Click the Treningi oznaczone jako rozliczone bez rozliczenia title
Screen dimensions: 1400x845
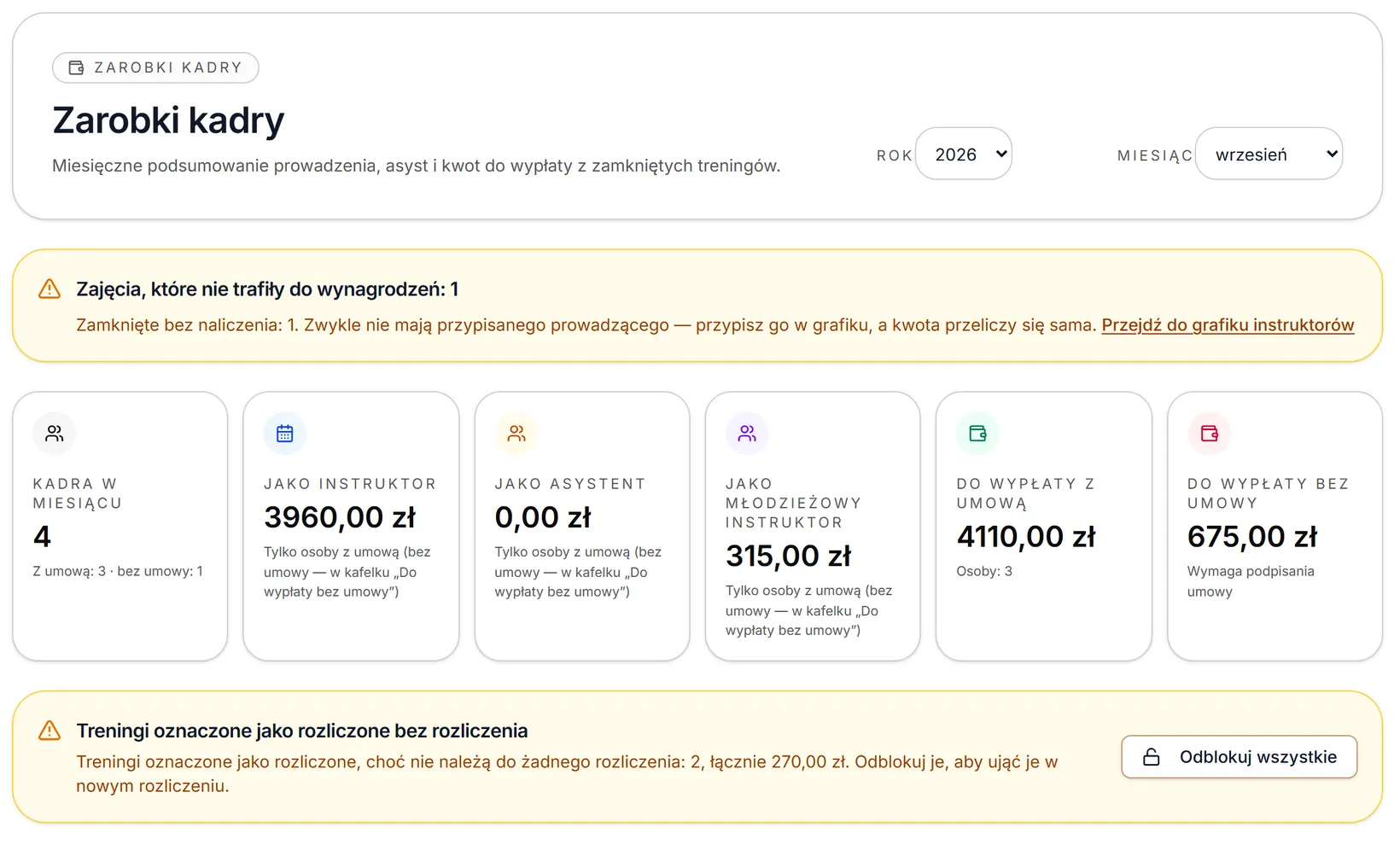click(302, 731)
